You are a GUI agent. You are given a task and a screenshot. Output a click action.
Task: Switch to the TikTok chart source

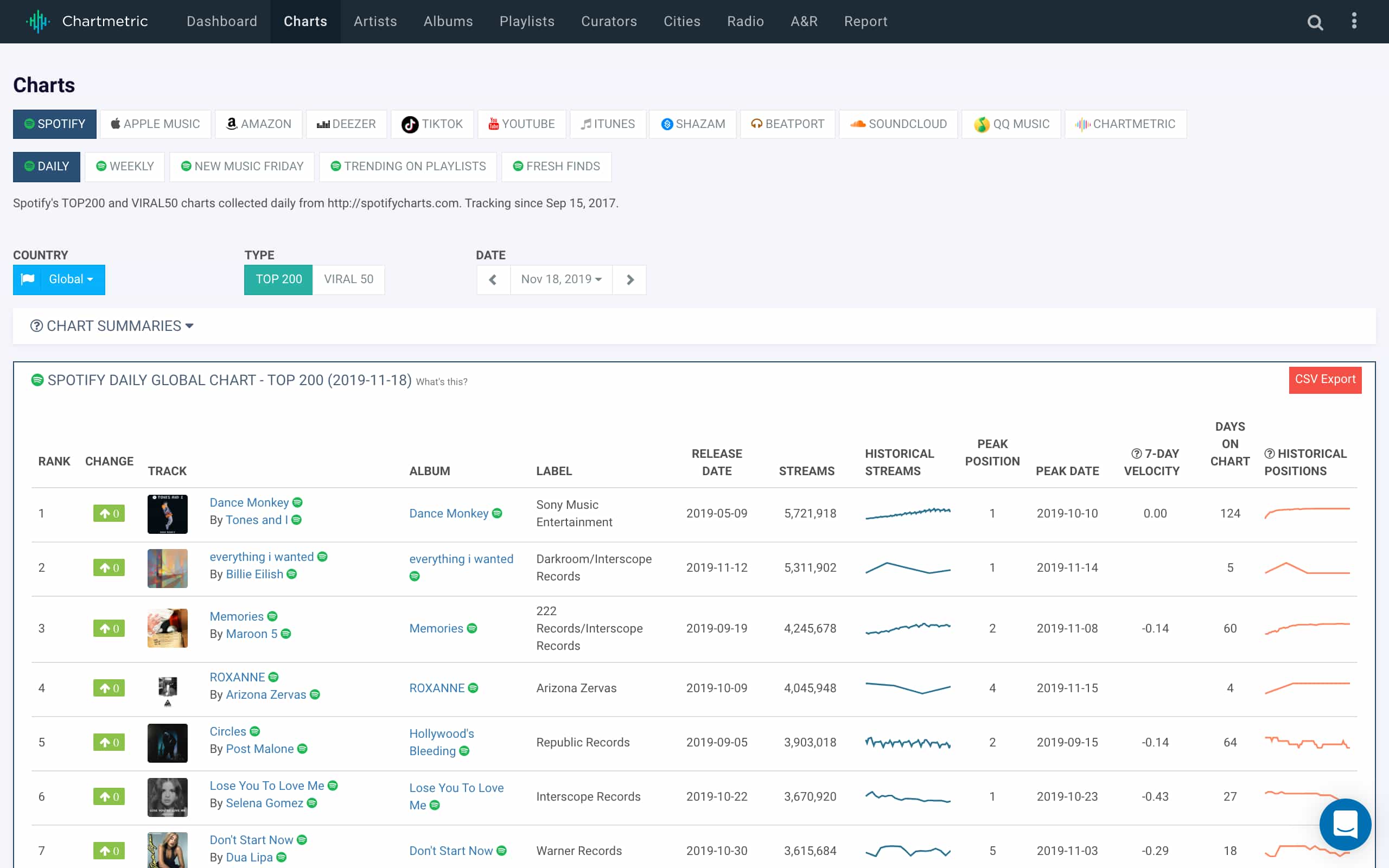point(432,124)
